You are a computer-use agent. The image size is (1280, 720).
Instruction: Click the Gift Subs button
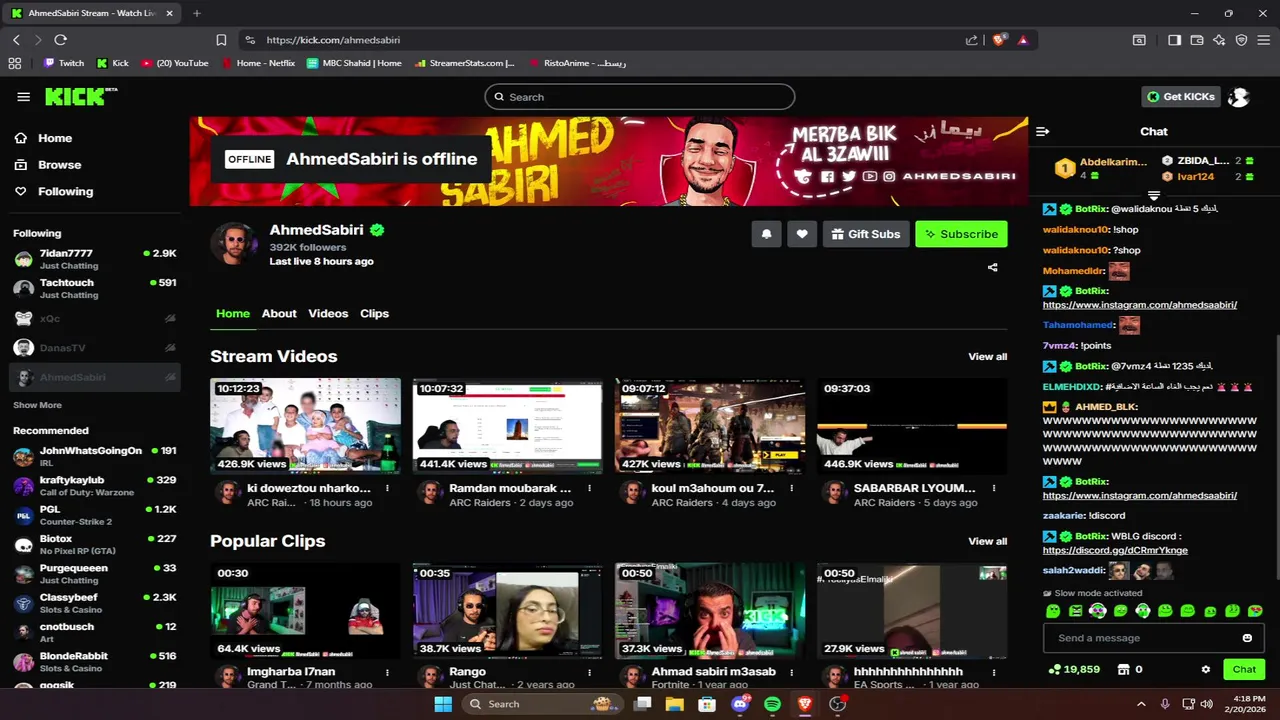tap(866, 234)
